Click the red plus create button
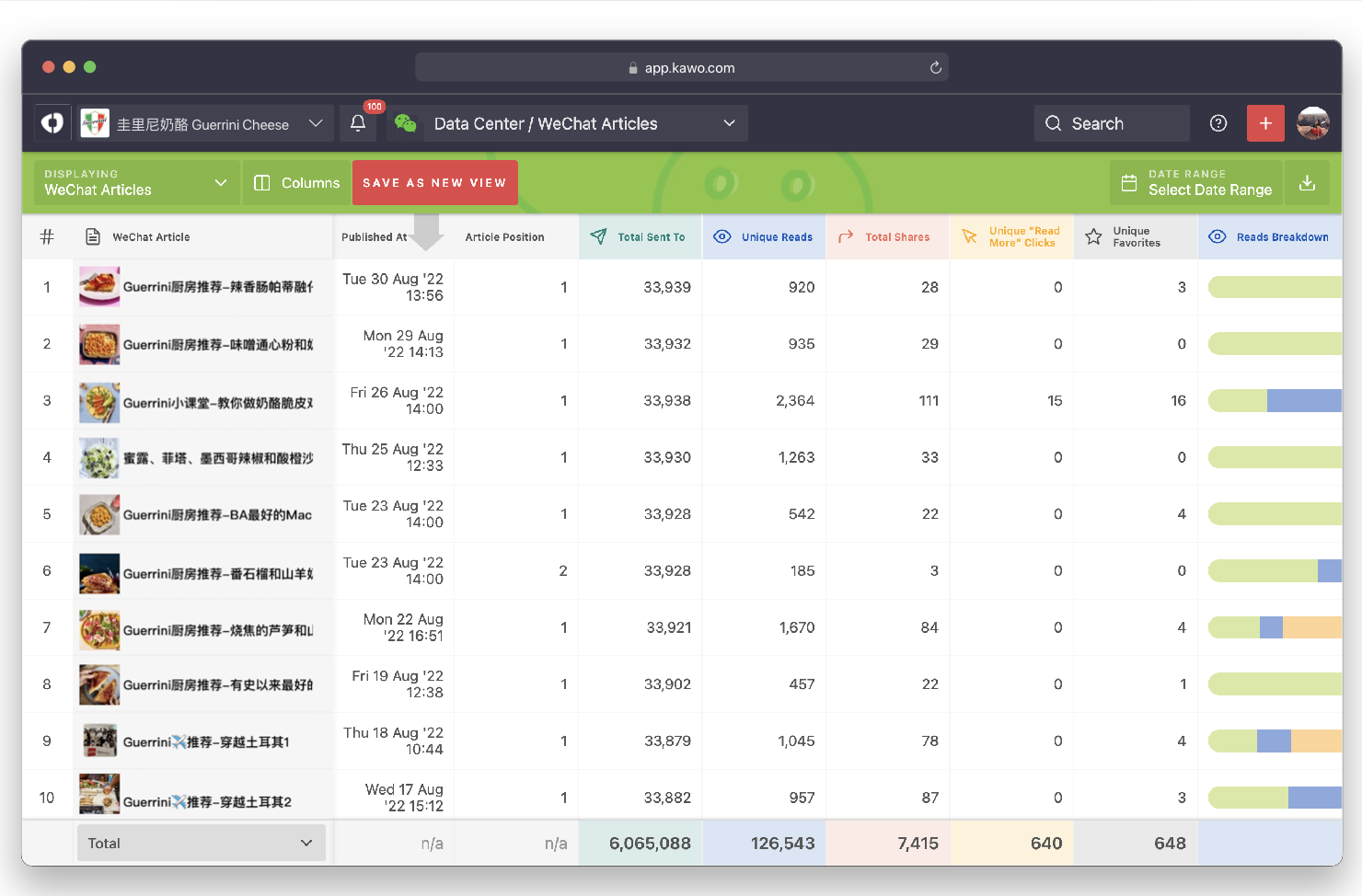Viewport: 1362px width, 896px height. coord(1265,123)
